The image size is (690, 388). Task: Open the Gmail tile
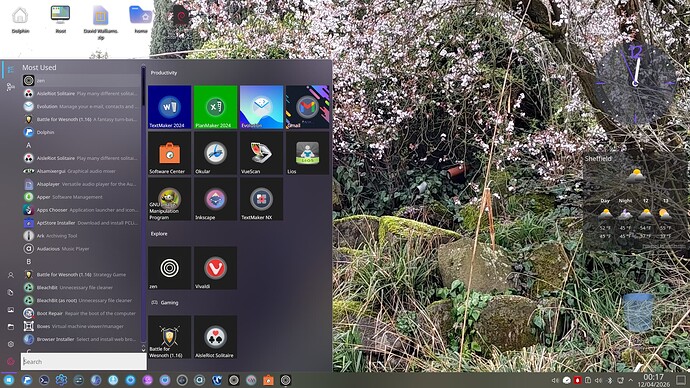point(307,107)
